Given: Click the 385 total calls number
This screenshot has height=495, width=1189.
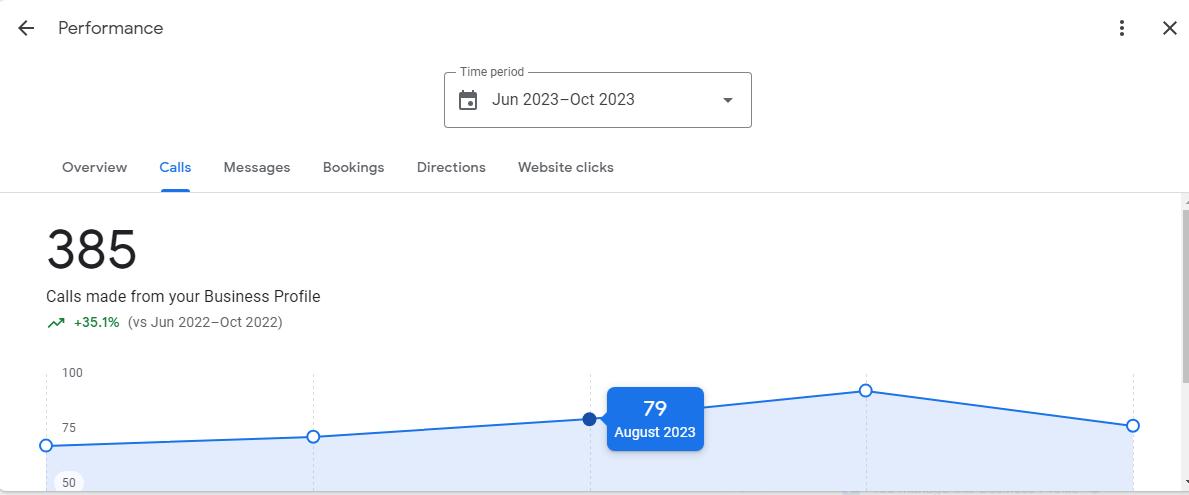Looking at the screenshot, I should coord(92,249).
